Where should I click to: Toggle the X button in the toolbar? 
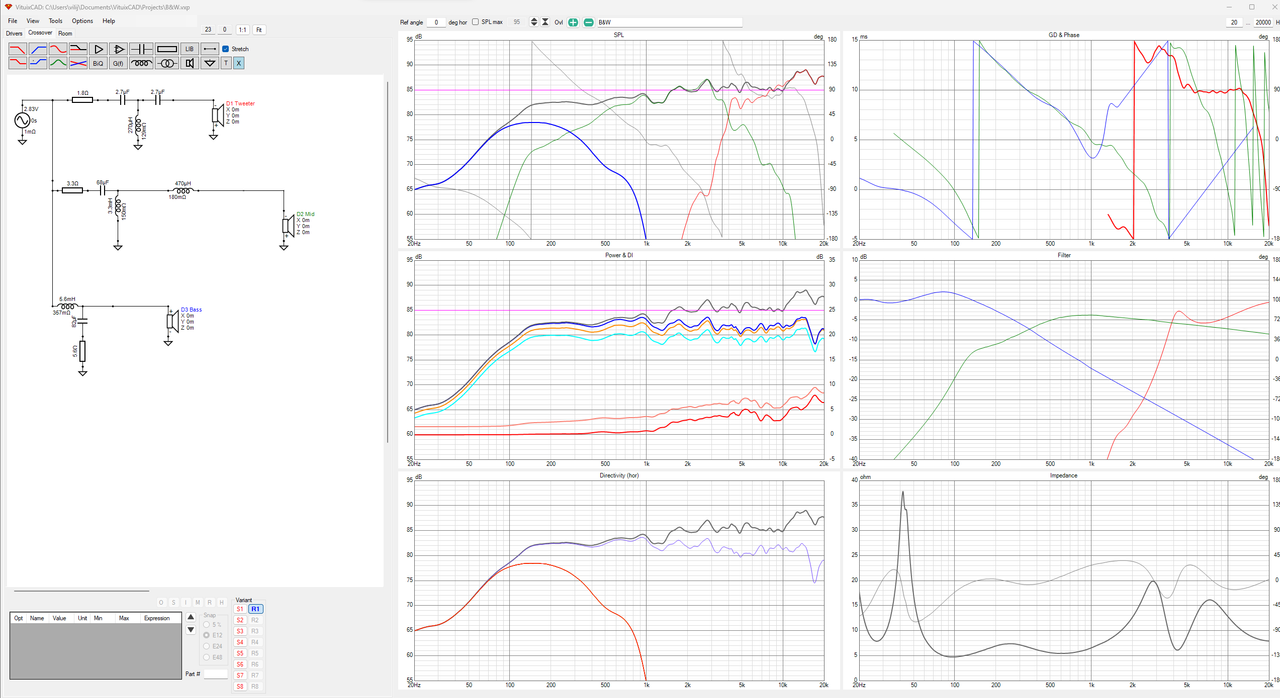click(x=239, y=63)
